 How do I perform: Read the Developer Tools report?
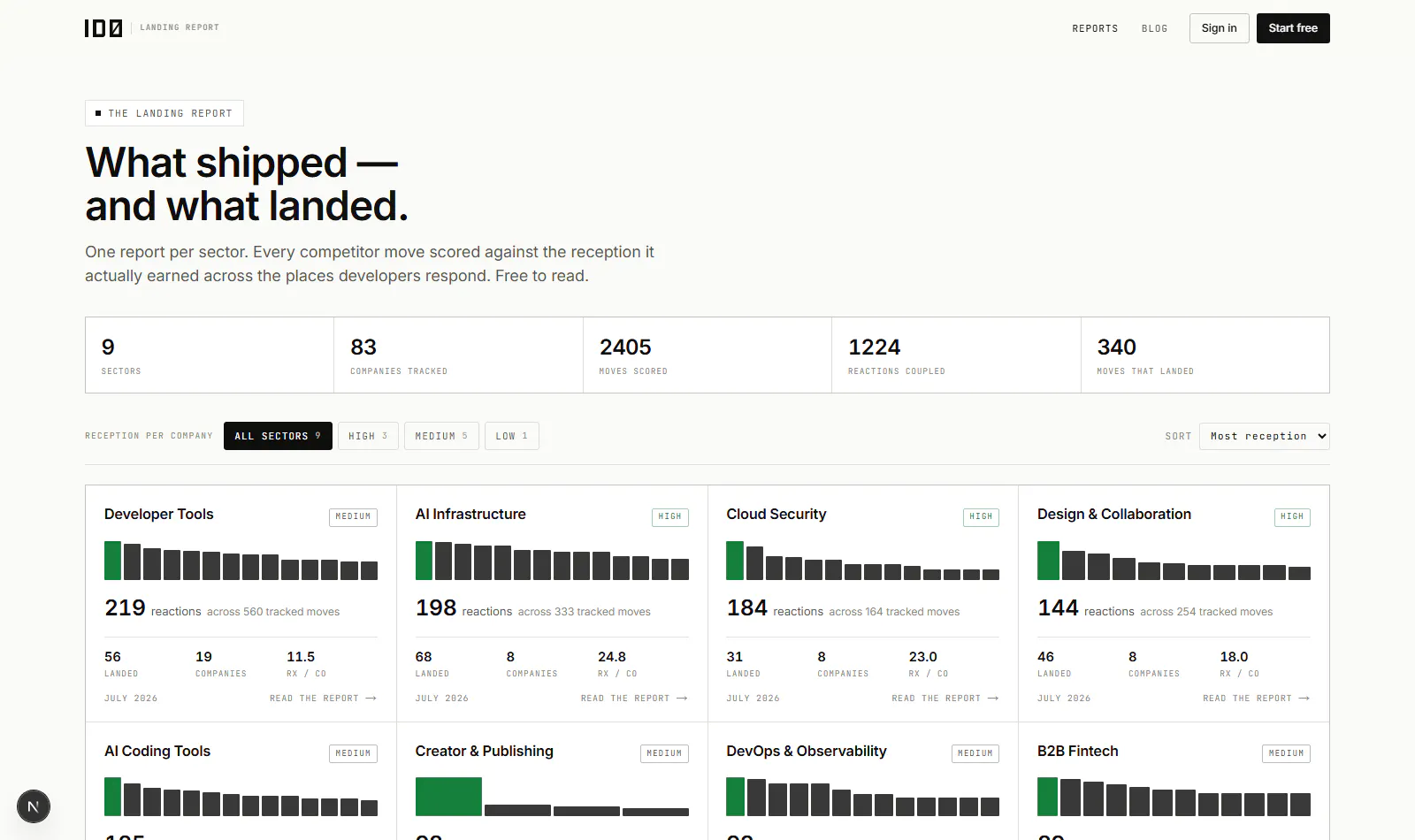click(x=324, y=699)
